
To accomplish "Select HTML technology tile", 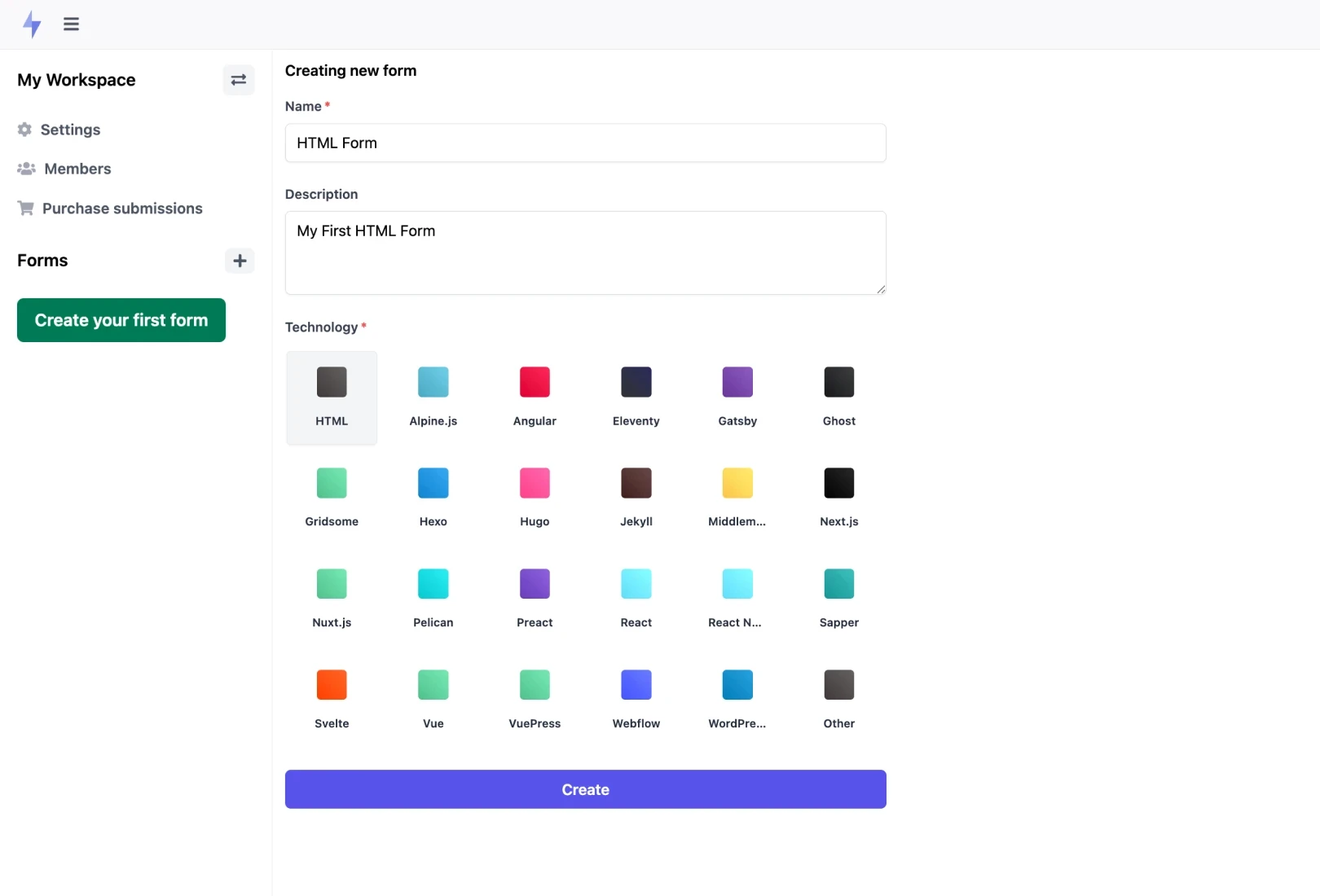I will pyautogui.click(x=332, y=397).
